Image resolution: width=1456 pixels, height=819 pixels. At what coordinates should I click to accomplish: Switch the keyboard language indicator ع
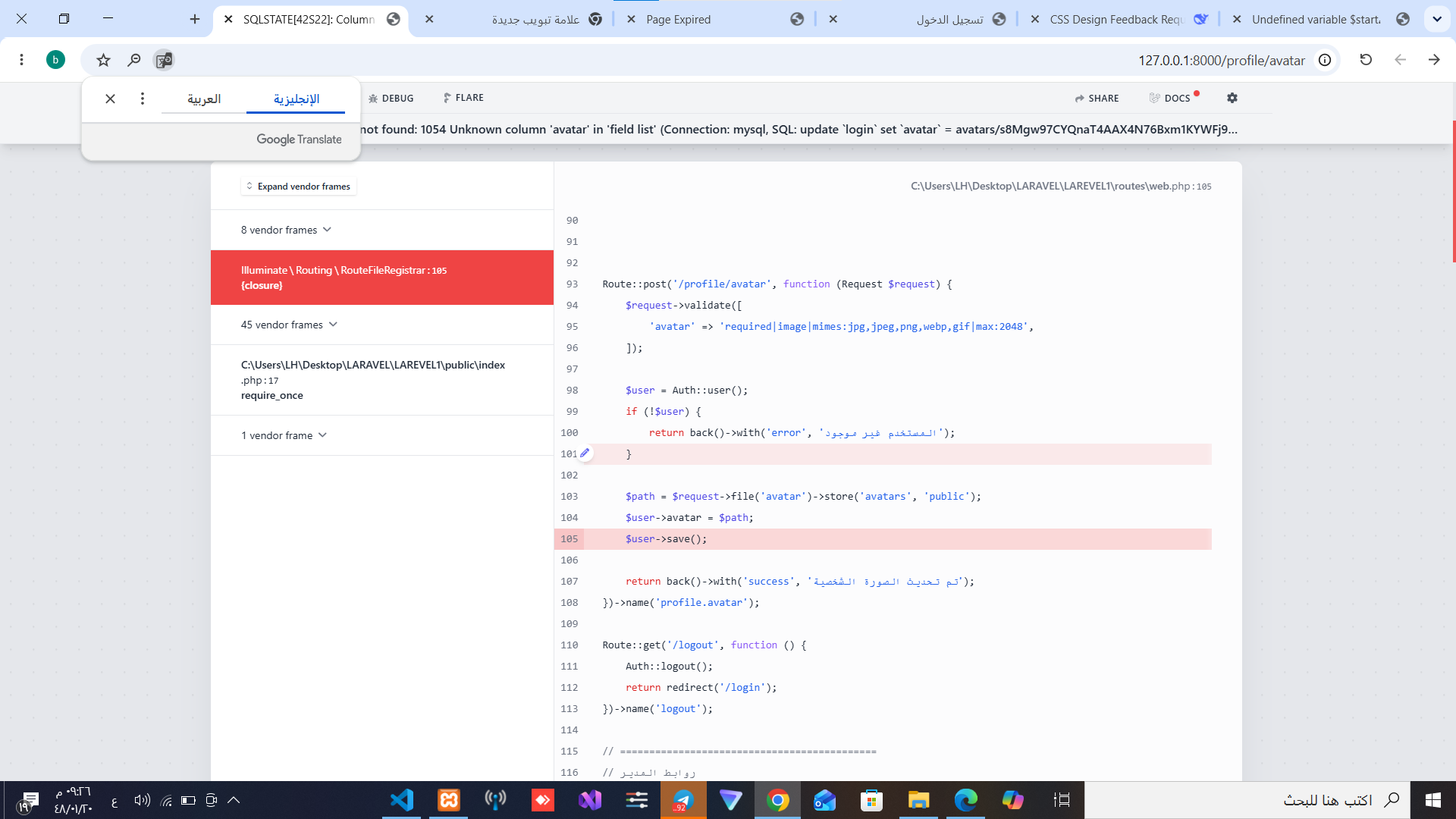(115, 801)
